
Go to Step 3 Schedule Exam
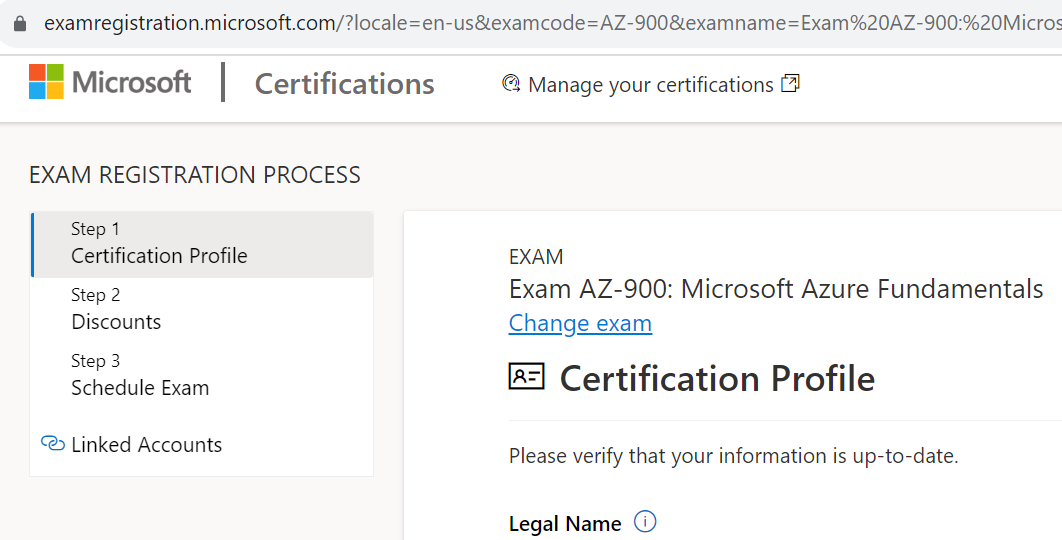[202, 375]
